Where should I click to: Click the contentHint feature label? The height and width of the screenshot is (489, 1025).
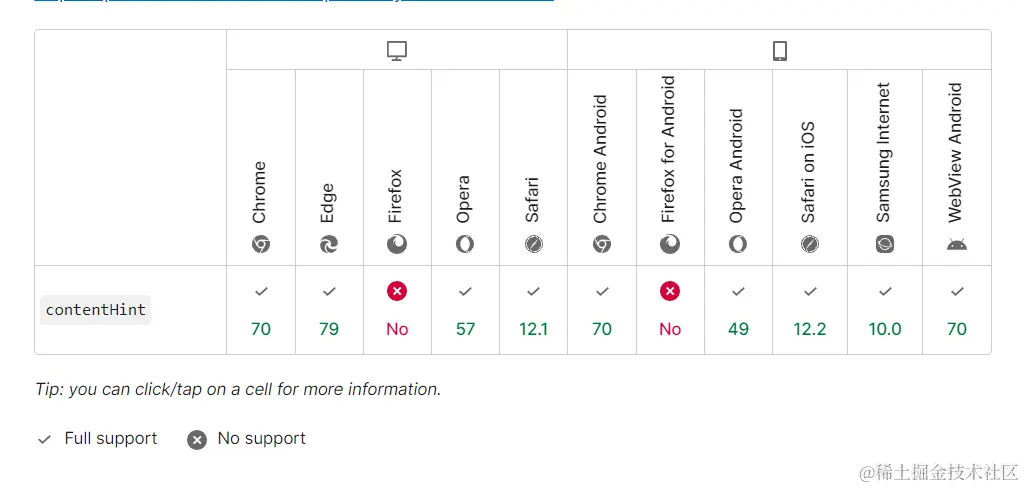pos(95,310)
